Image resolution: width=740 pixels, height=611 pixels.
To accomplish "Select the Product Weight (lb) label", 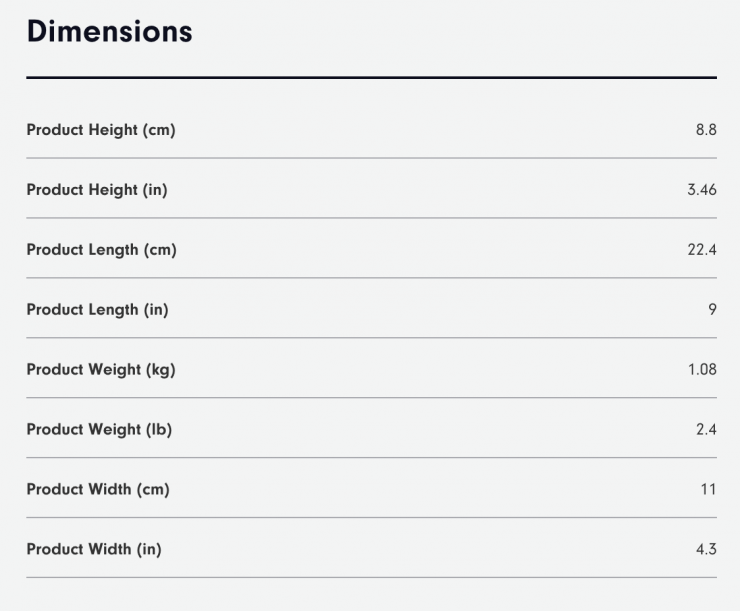I will 99,430.
